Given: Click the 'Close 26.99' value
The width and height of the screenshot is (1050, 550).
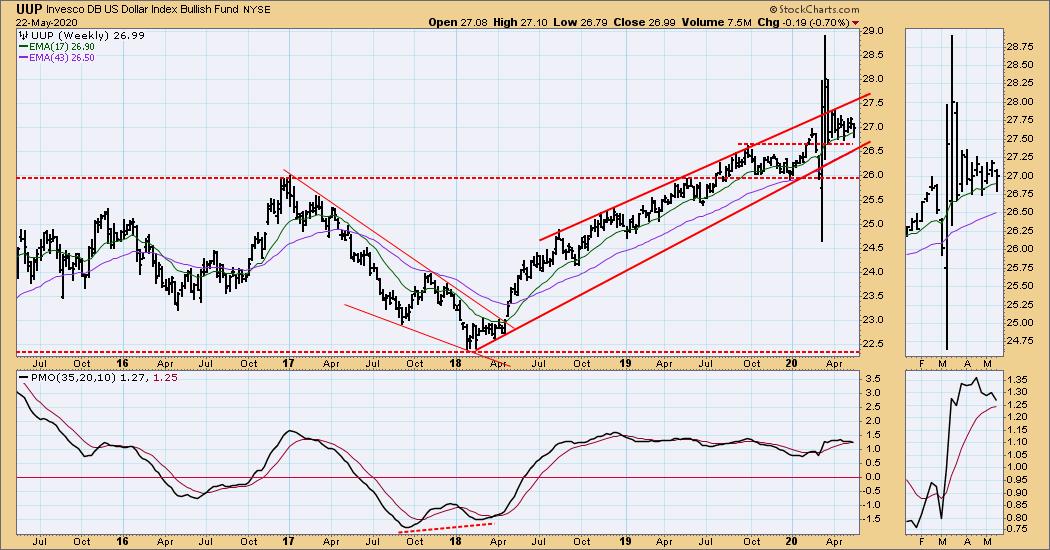Looking at the screenshot, I should [644, 22].
